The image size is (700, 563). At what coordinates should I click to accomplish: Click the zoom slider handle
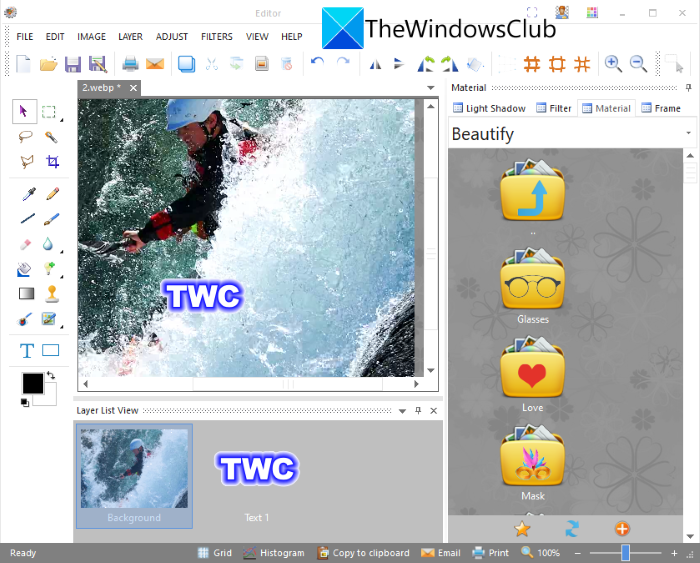625,553
